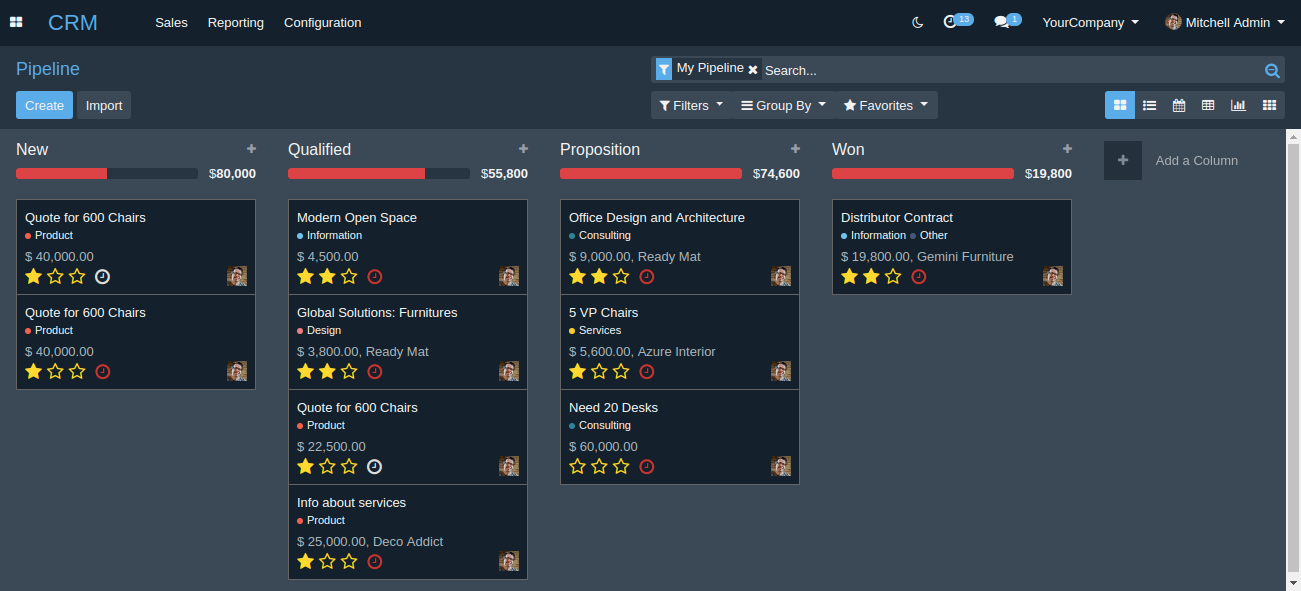1301x591 pixels.
Task: Open the Mitchell Admin user menu
Action: point(1225,22)
